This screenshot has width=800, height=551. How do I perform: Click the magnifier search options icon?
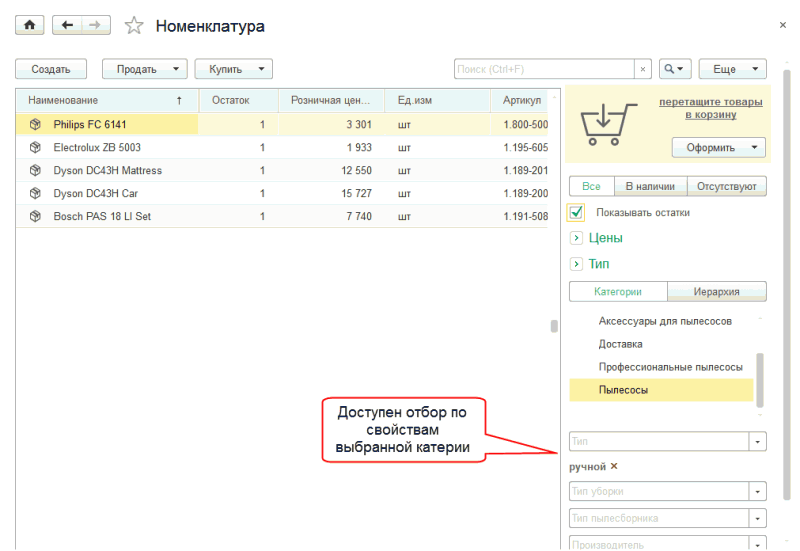click(676, 69)
